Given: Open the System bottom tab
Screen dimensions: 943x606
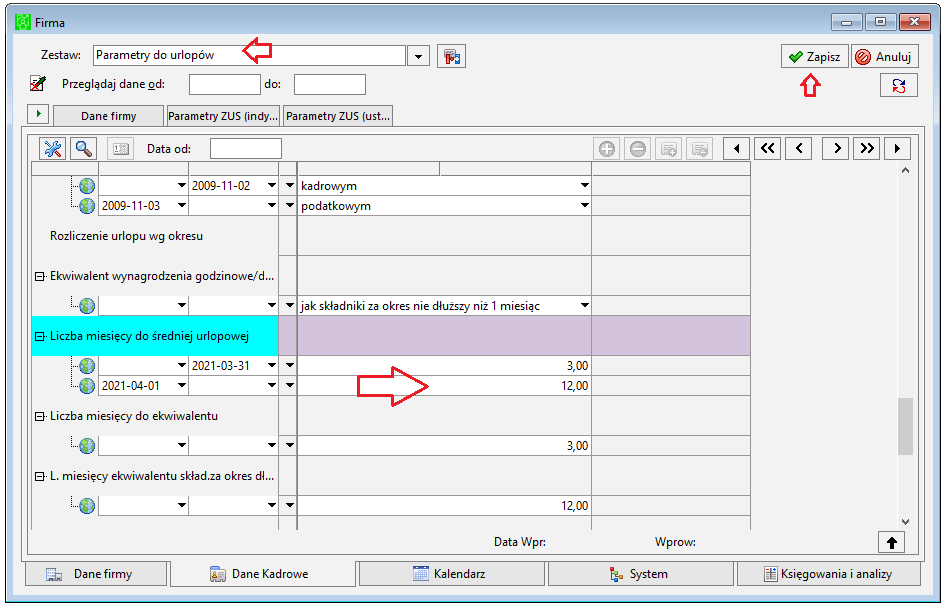Looking at the screenshot, I should pyautogui.click(x=640, y=574).
